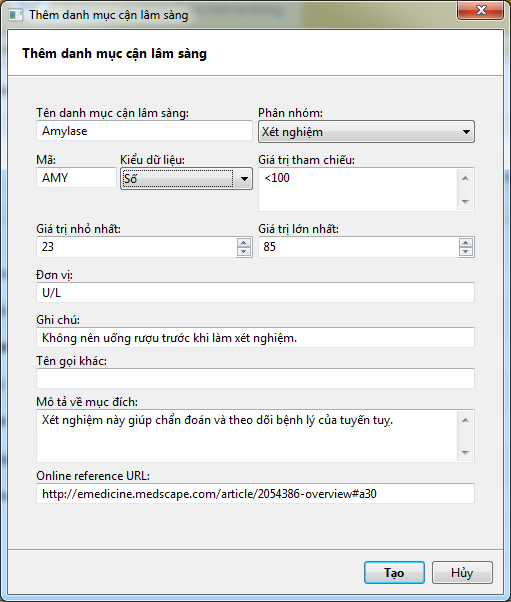Open the Kiểu dữ liệu dropdown

click(186, 179)
